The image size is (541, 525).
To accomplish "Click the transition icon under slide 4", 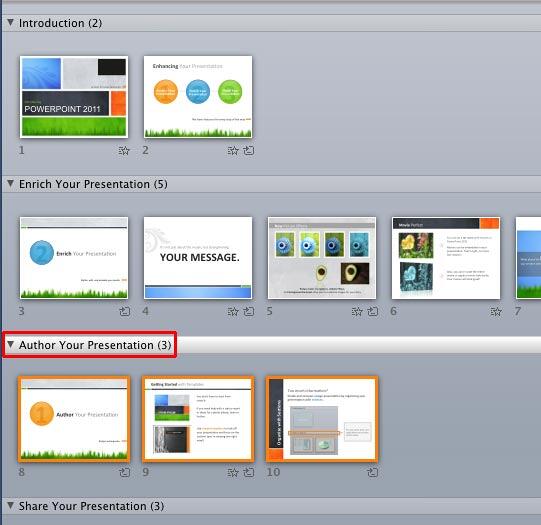I will tap(249, 311).
